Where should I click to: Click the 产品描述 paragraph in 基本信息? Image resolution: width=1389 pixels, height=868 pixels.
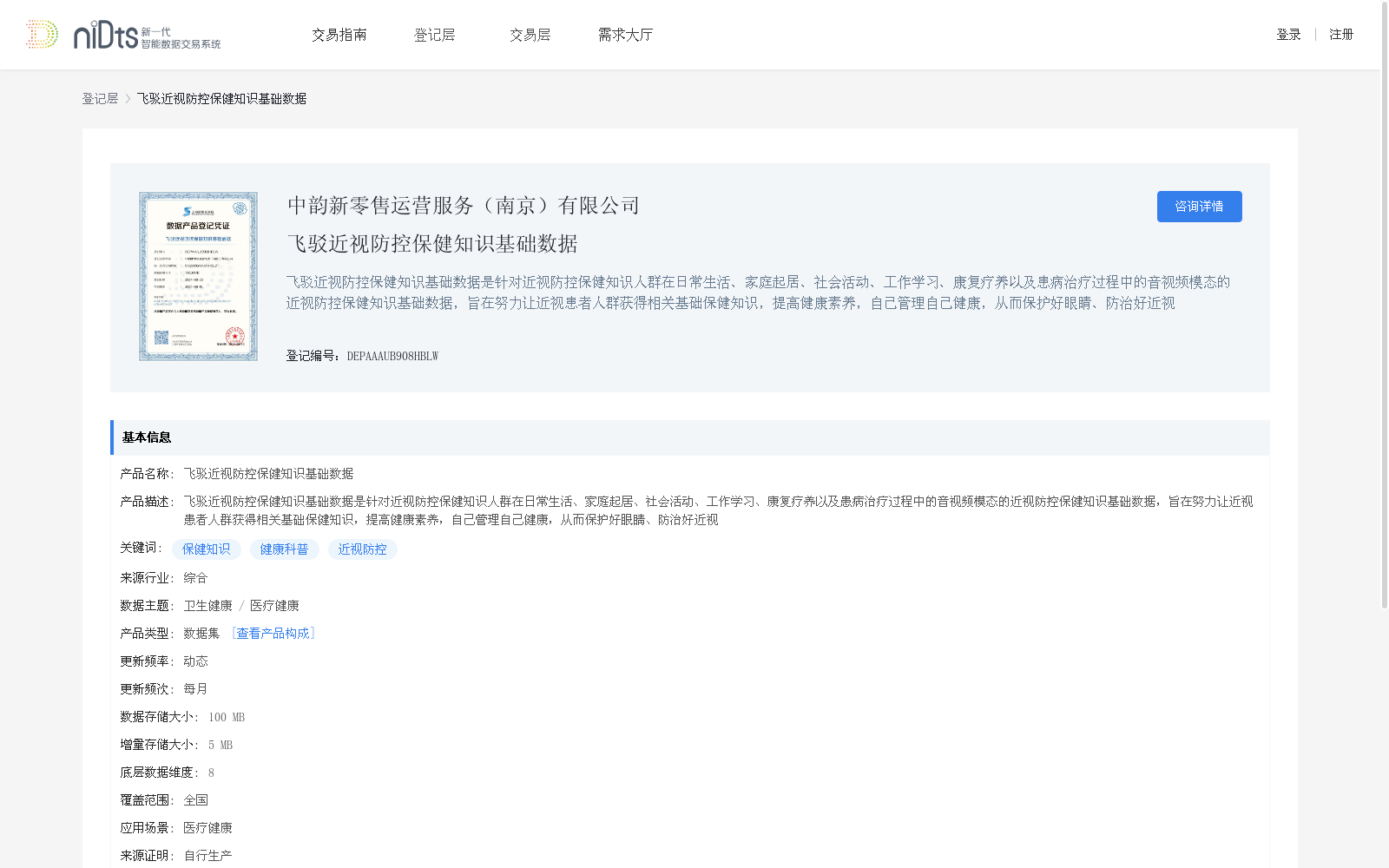point(718,510)
